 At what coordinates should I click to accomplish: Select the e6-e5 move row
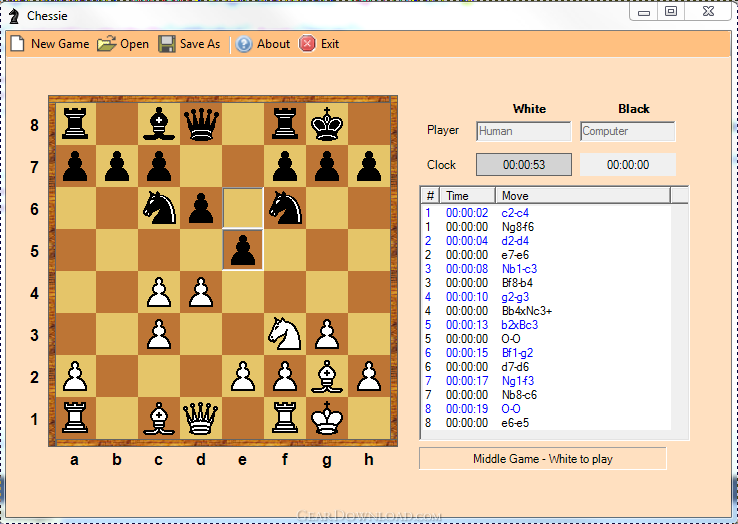[546, 423]
